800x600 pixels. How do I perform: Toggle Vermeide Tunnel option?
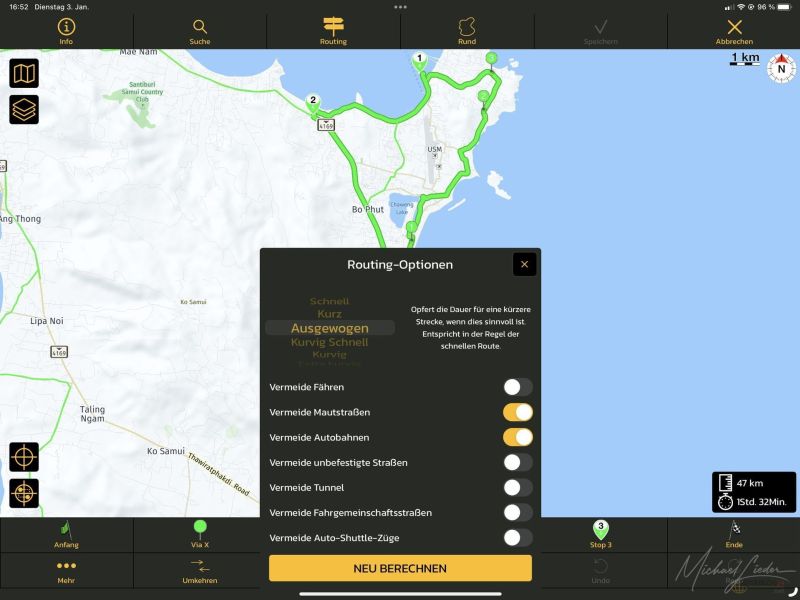(x=517, y=487)
